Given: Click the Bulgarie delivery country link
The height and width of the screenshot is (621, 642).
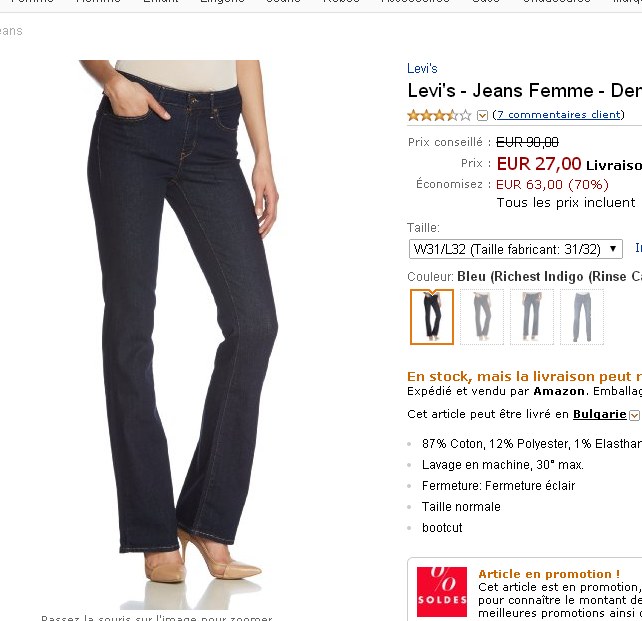Looking at the screenshot, I should (599, 414).
